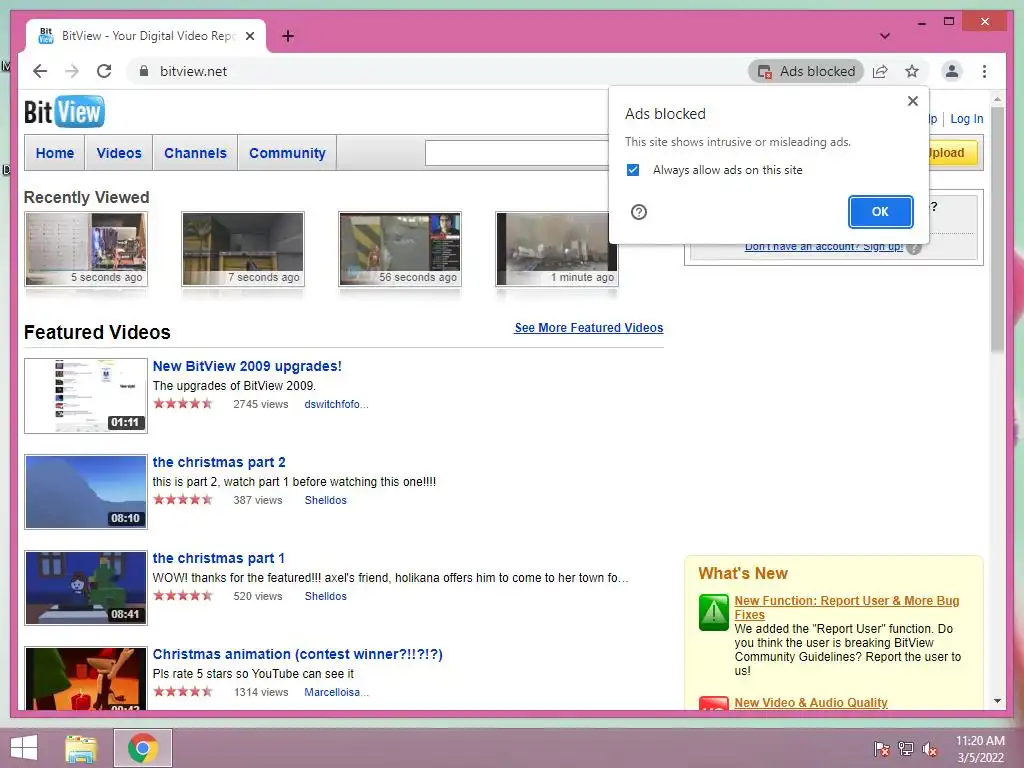
Task: Open the Windows Start menu
Action: coord(24,748)
